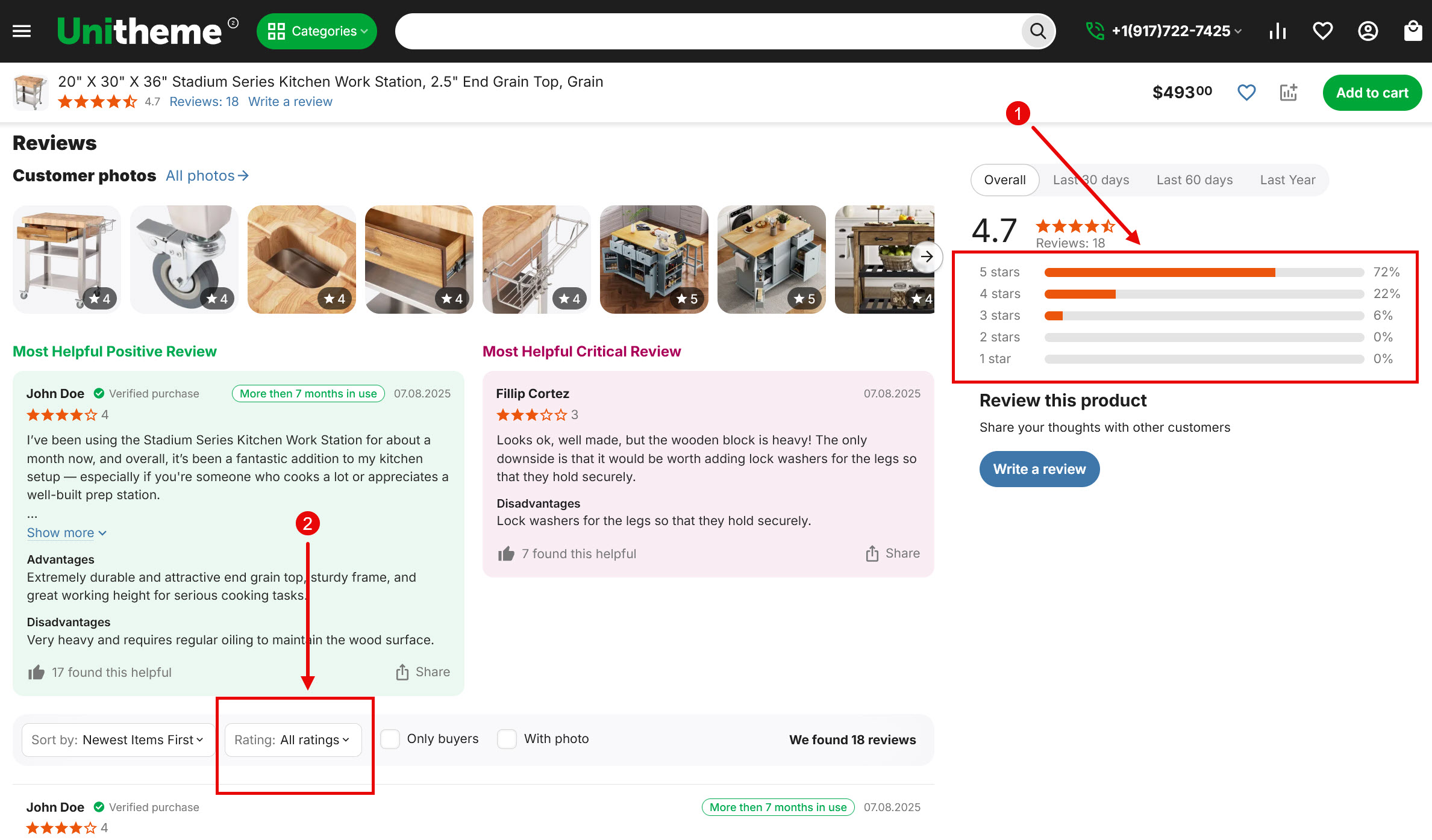Image resolution: width=1432 pixels, height=840 pixels.
Task: Open the user account icon
Action: pos(1368,31)
